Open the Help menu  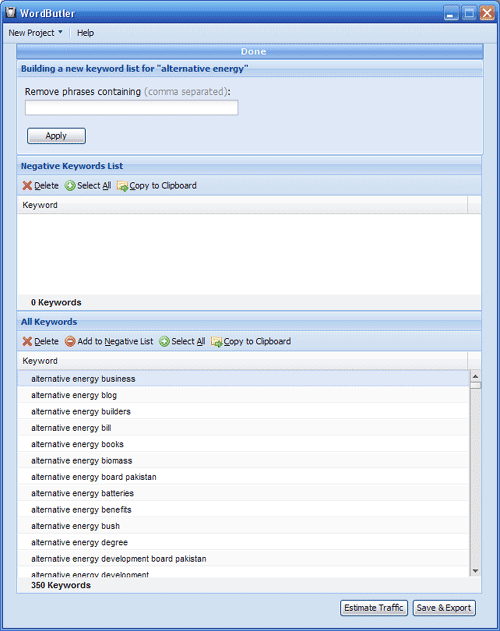(85, 33)
